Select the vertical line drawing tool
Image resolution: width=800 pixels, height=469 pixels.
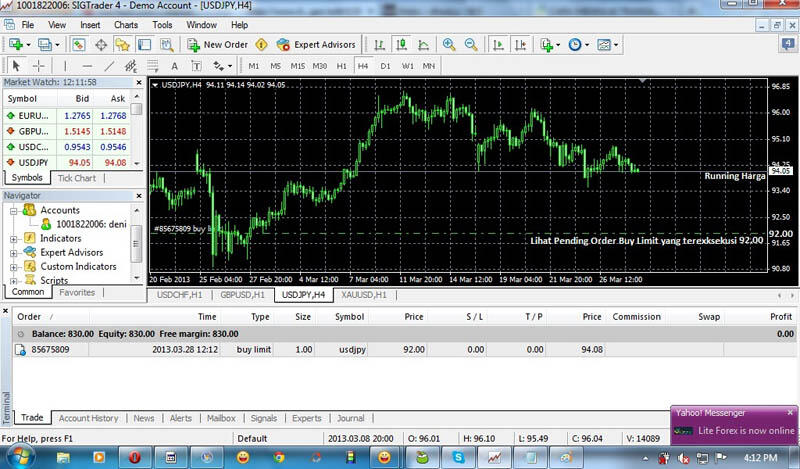tap(65, 66)
